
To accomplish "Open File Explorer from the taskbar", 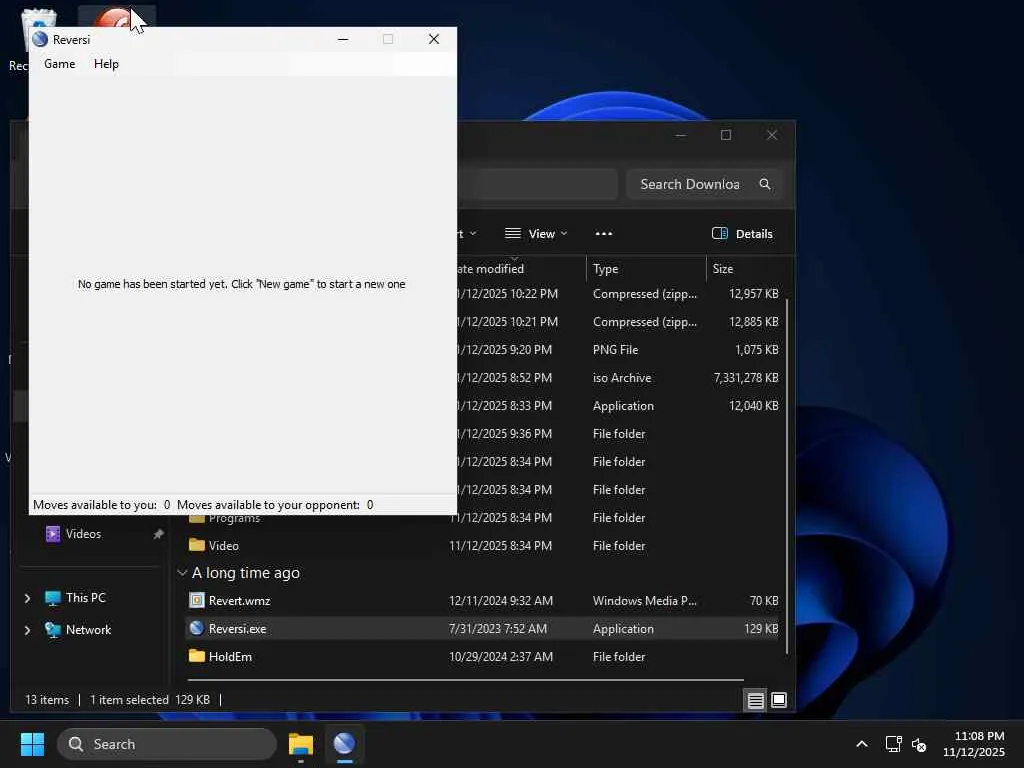I will pyautogui.click(x=300, y=744).
